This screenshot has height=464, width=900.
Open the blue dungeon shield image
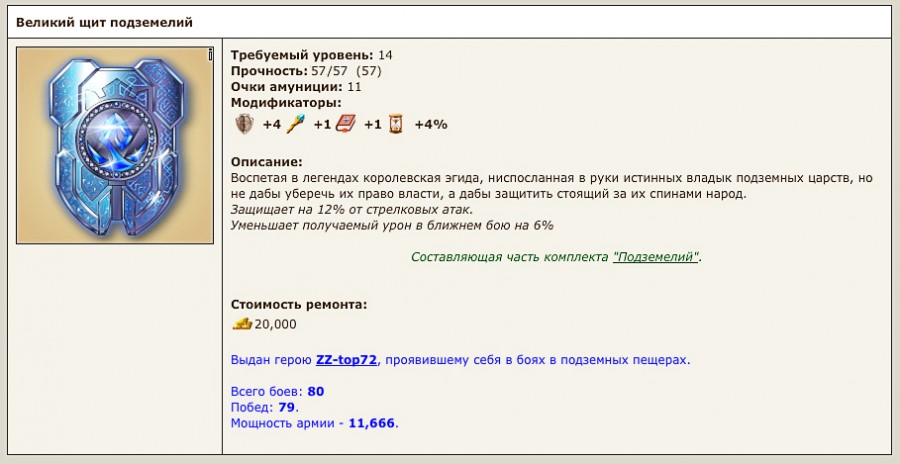pyautogui.click(x=115, y=145)
